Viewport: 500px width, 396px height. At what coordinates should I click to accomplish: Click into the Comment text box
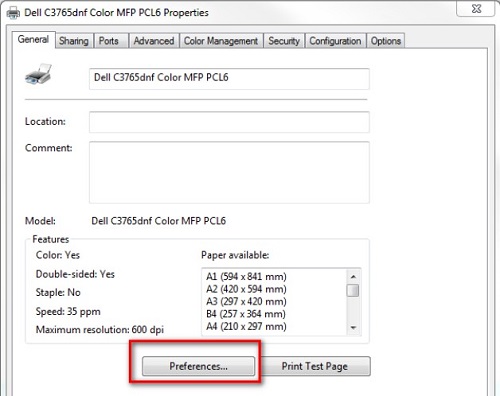coord(229,172)
